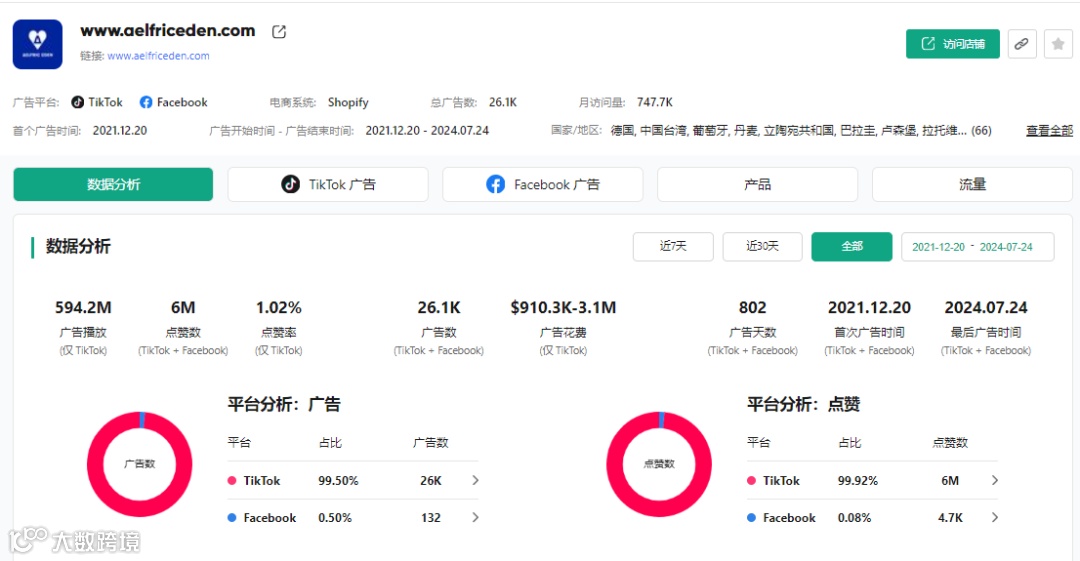Open the end date 2024-07-24 field
The image size is (1080, 561).
(1006, 247)
